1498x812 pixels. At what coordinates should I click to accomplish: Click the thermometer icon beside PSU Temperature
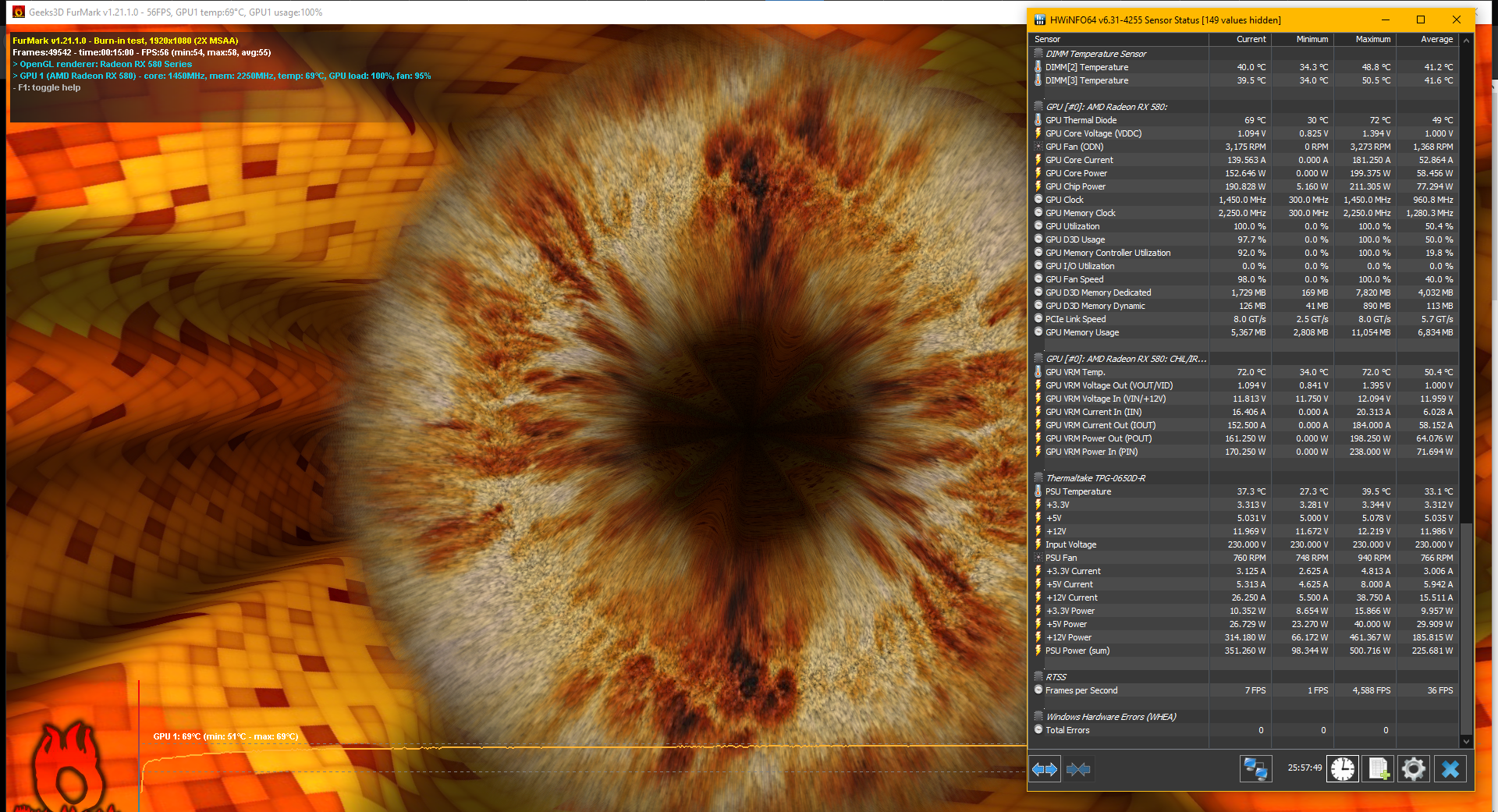pyautogui.click(x=1038, y=491)
